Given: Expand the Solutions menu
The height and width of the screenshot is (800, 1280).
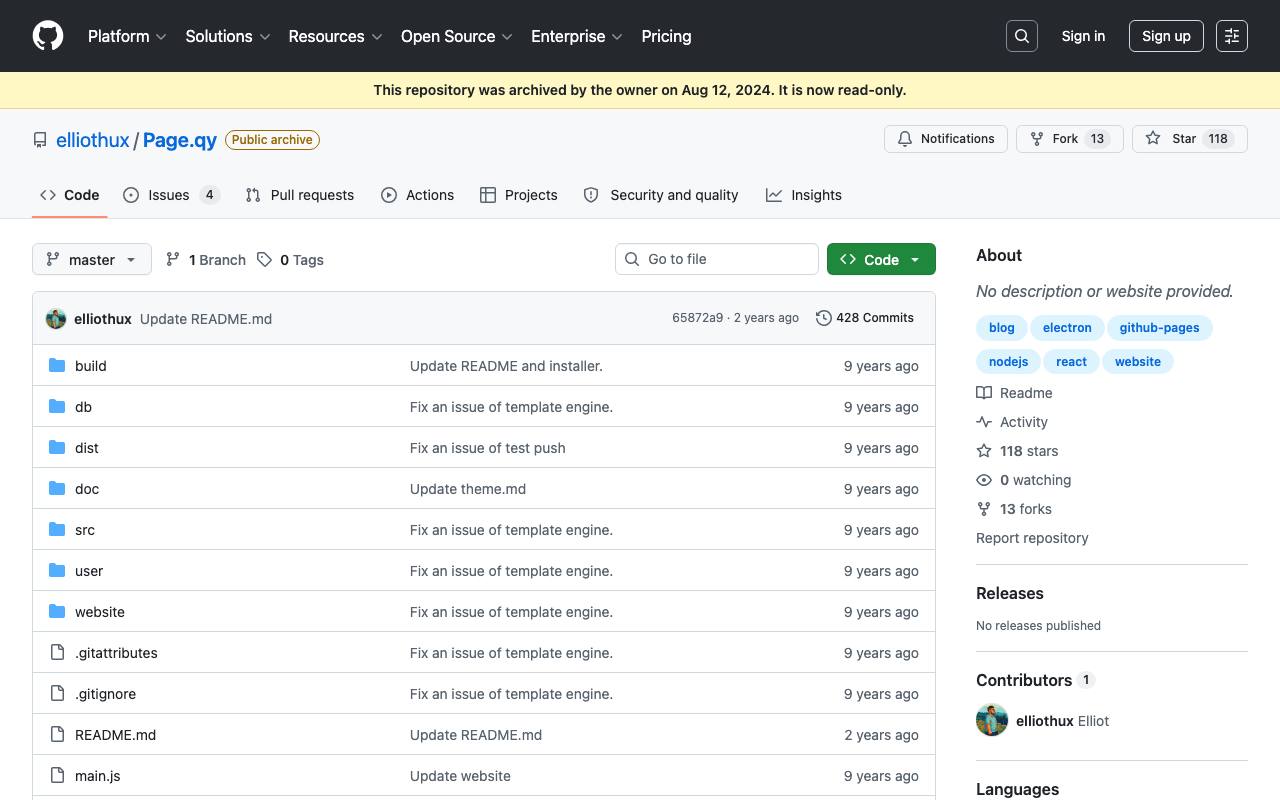Looking at the screenshot, I should tap(228, 36).
